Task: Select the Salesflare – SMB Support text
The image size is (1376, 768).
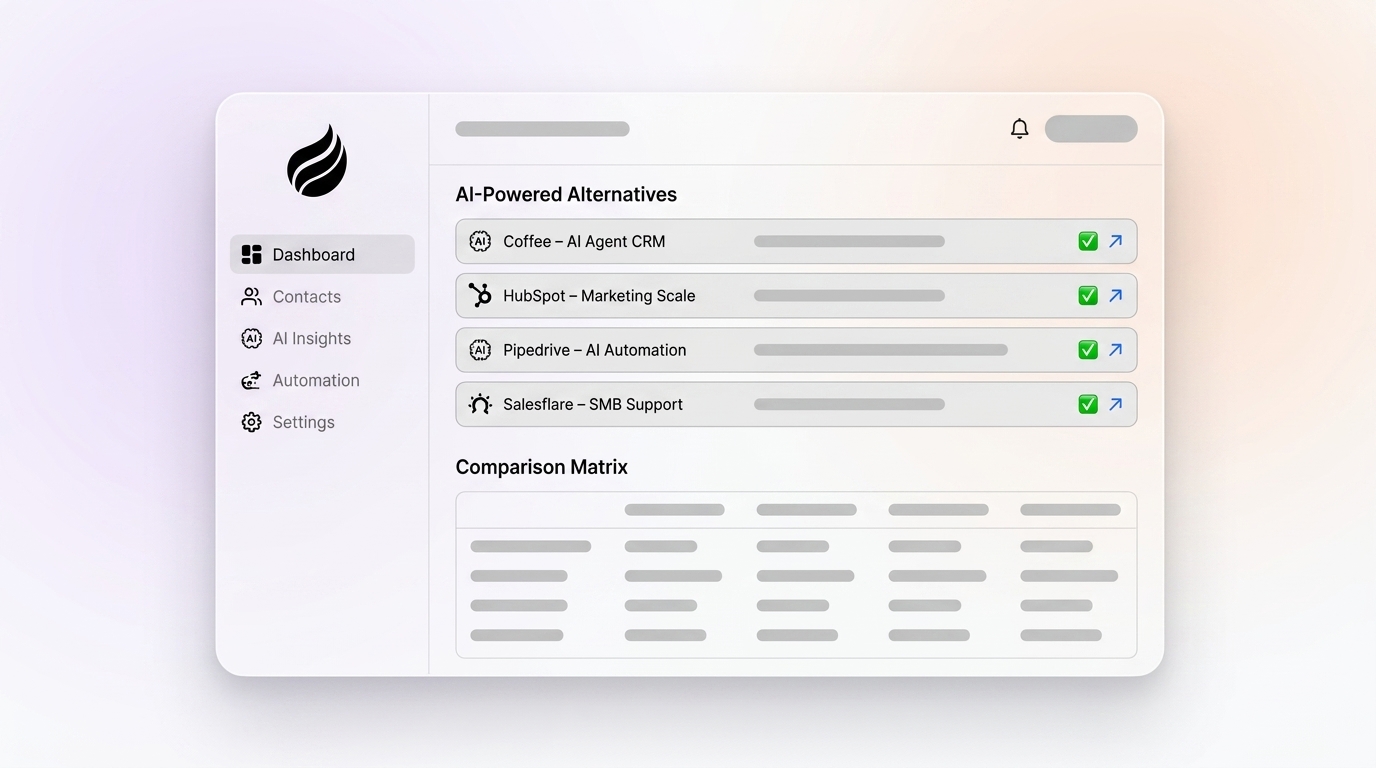Action: (x=593, y=404)
